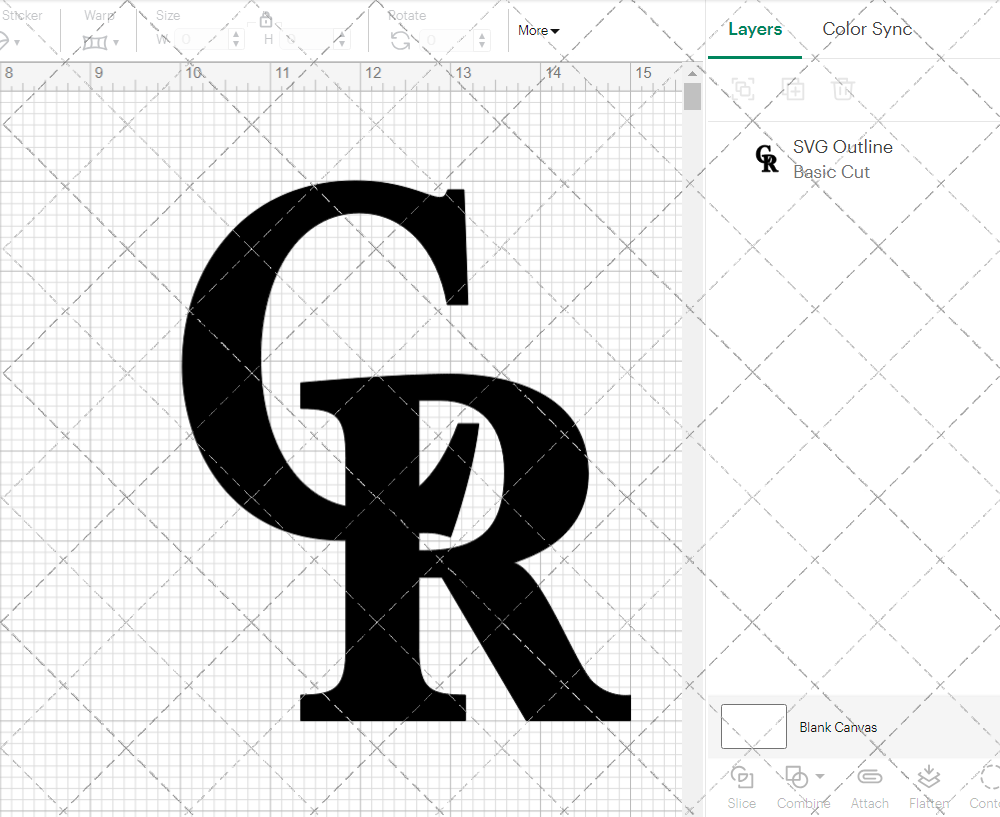
Task: Expand the Combine dropdown arrow
Action: pos(820,776)
